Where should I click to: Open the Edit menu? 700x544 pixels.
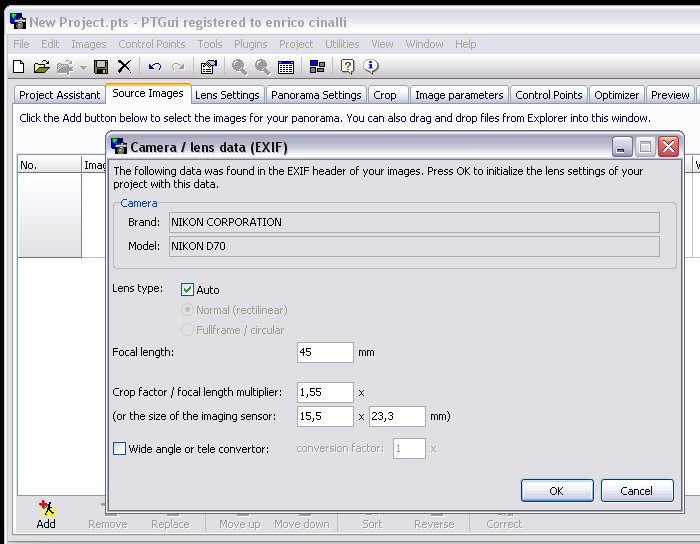pos(50,44)
